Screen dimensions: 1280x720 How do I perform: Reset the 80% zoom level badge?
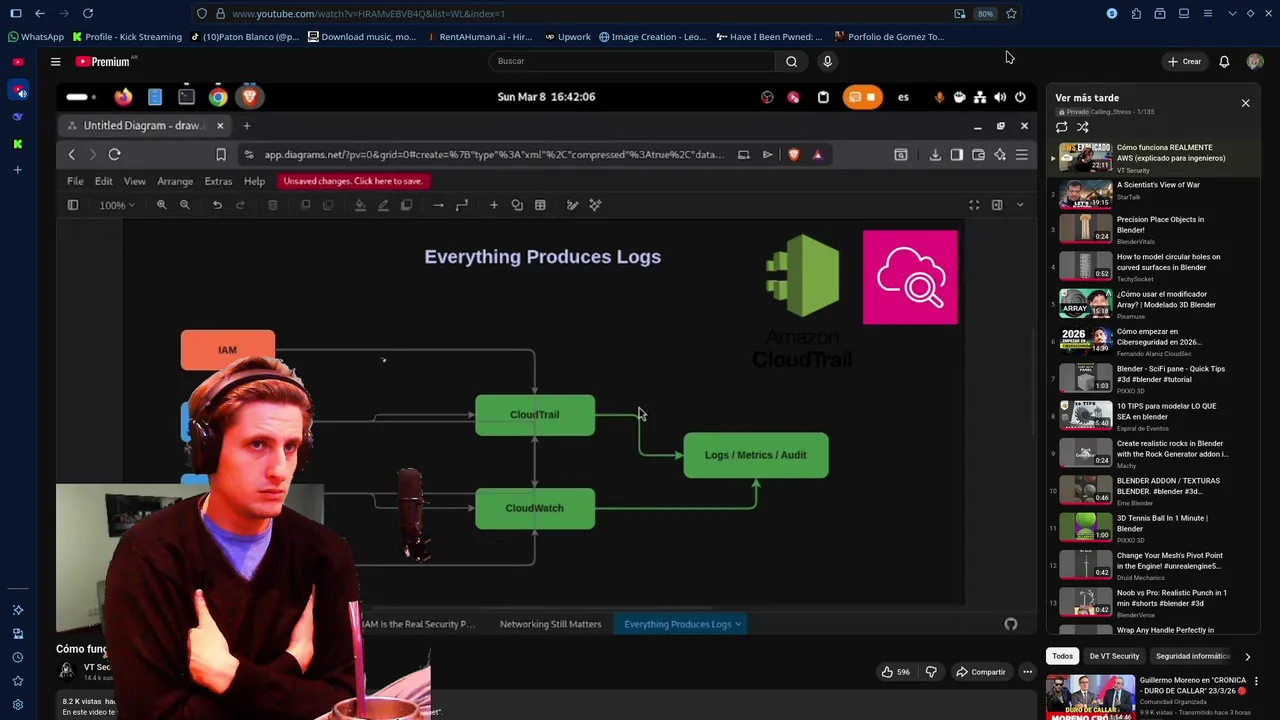coord(985,14)
